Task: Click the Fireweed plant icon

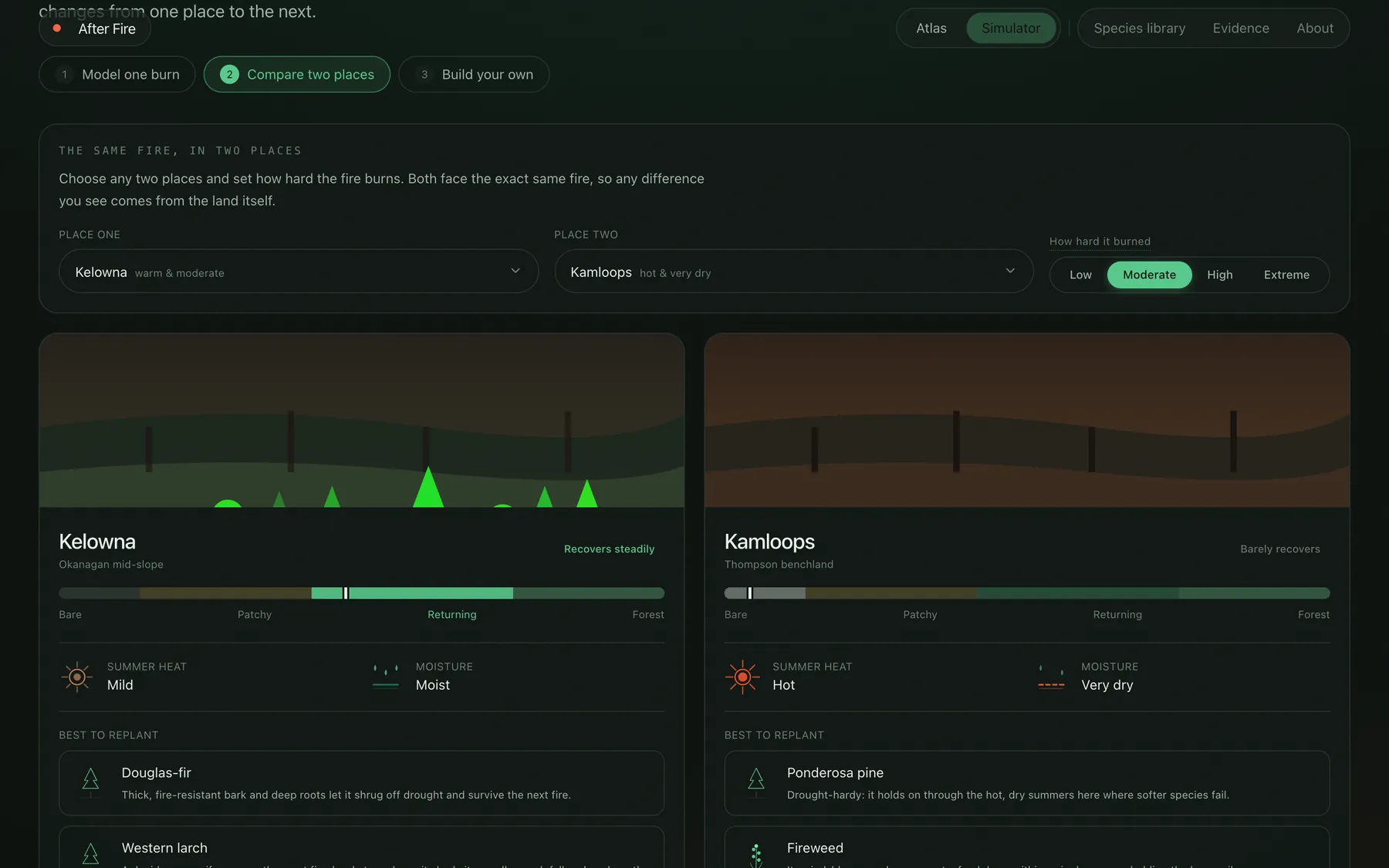Action: 756,855
